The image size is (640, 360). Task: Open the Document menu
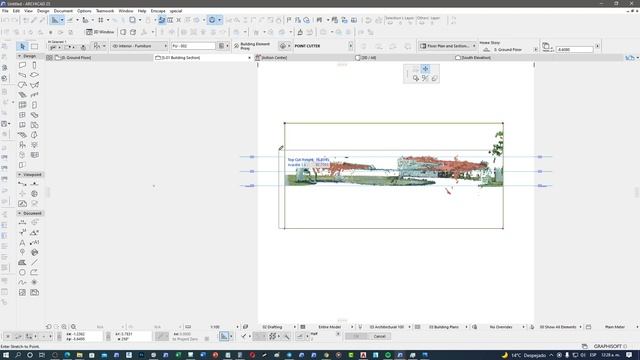coord(63,11)
